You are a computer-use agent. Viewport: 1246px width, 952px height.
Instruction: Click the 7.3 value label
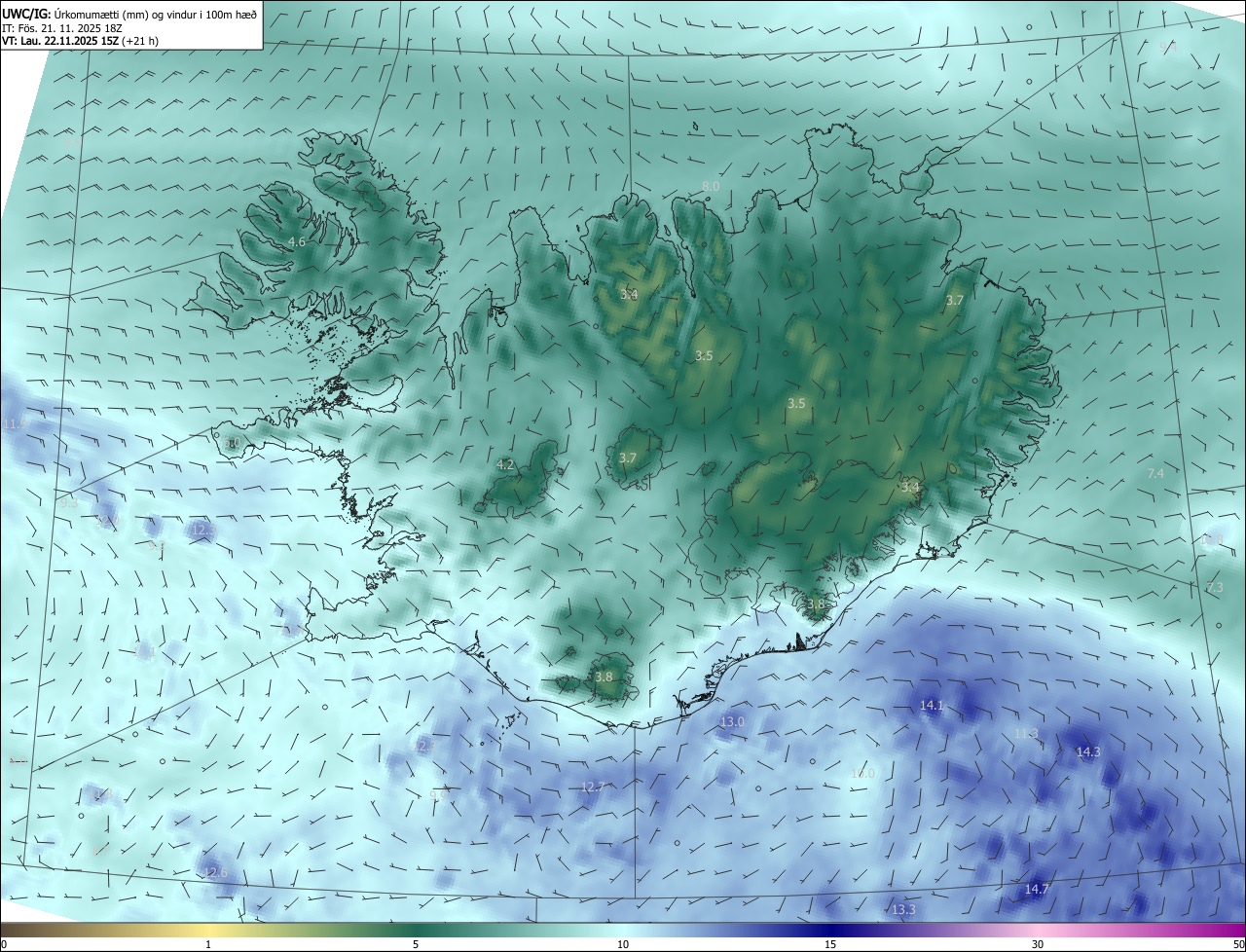[x=1214, y=587]
